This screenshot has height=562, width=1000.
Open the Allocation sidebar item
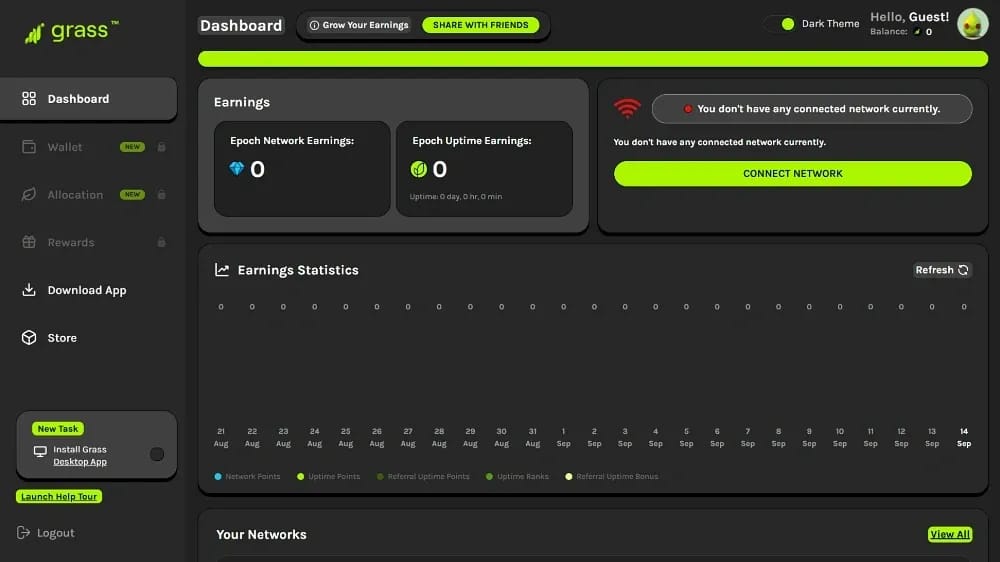[x=89, y=195]
